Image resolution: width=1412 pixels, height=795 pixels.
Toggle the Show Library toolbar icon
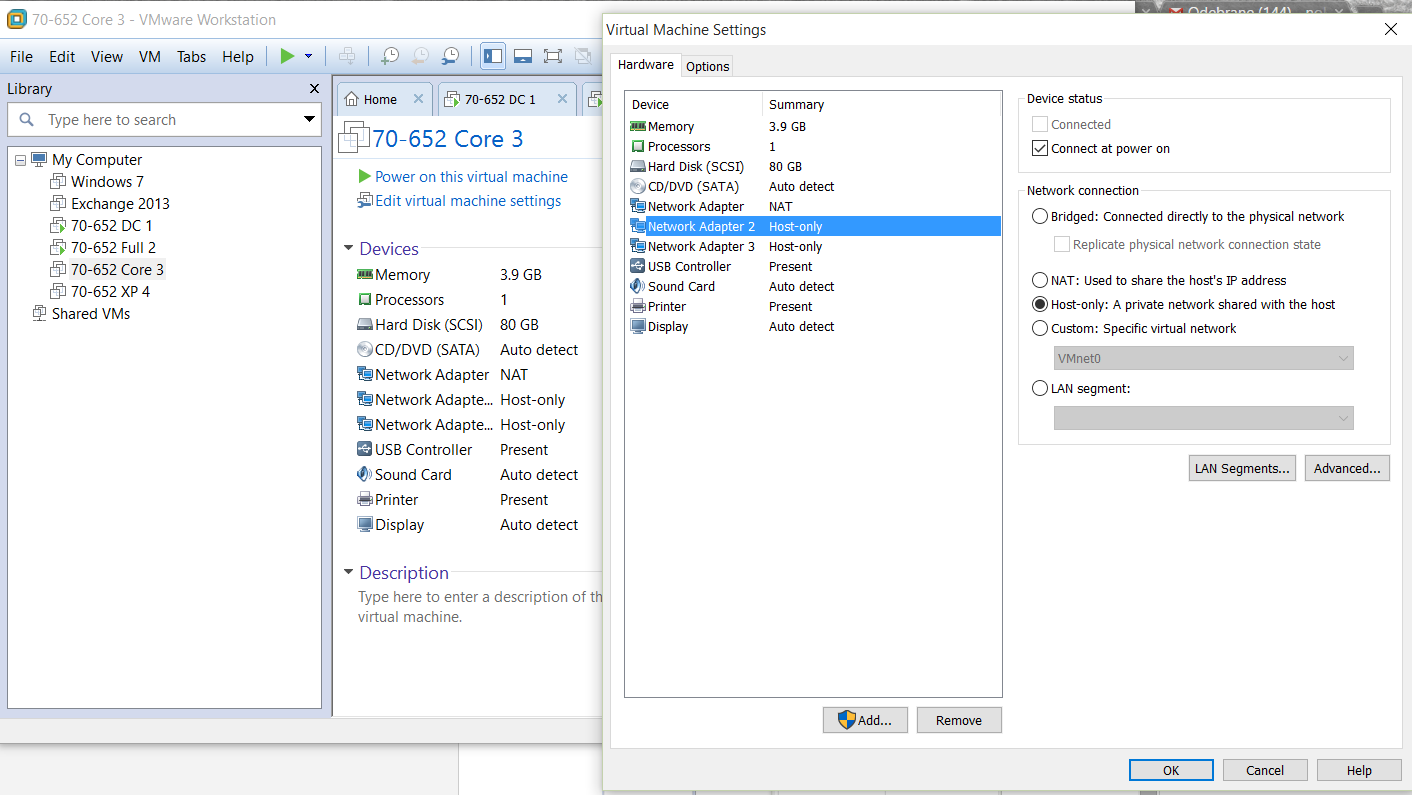pyautogui.click(x=493, y=56)
